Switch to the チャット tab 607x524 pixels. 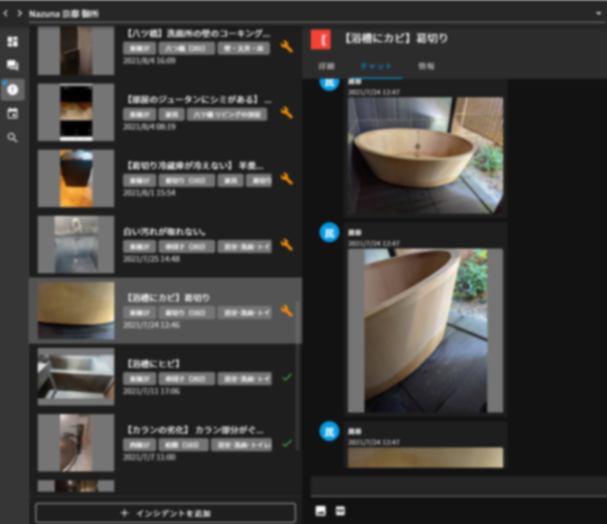pos(376,66)
